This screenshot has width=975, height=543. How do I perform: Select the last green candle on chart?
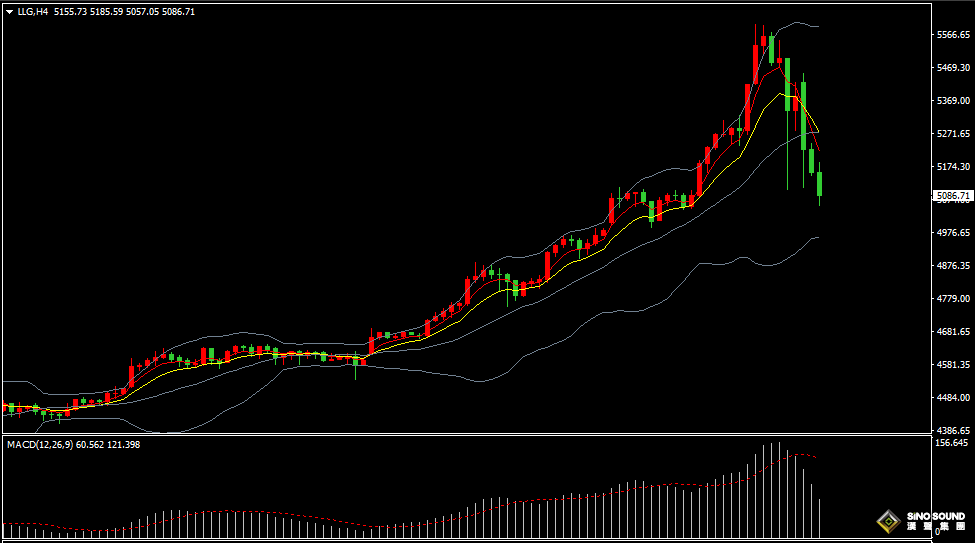pyautogui.click(x=820, y=184)
